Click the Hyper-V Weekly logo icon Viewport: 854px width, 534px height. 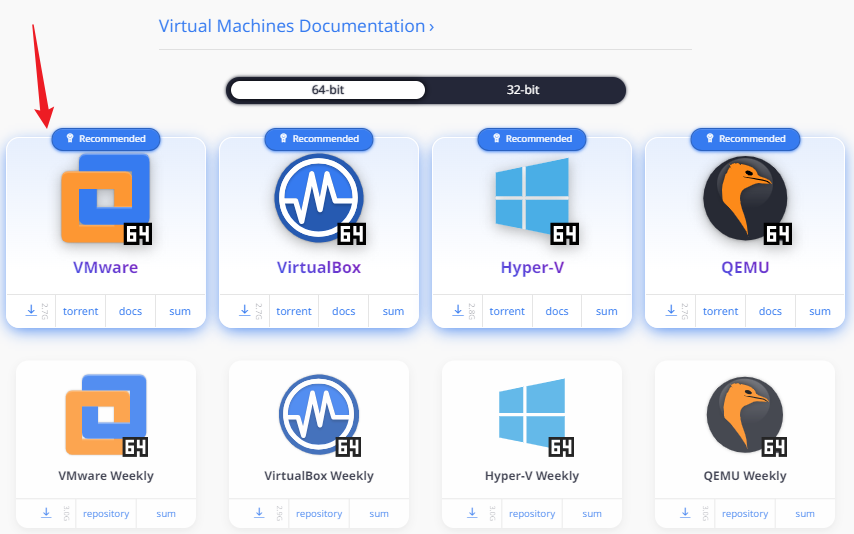[536, 417]
